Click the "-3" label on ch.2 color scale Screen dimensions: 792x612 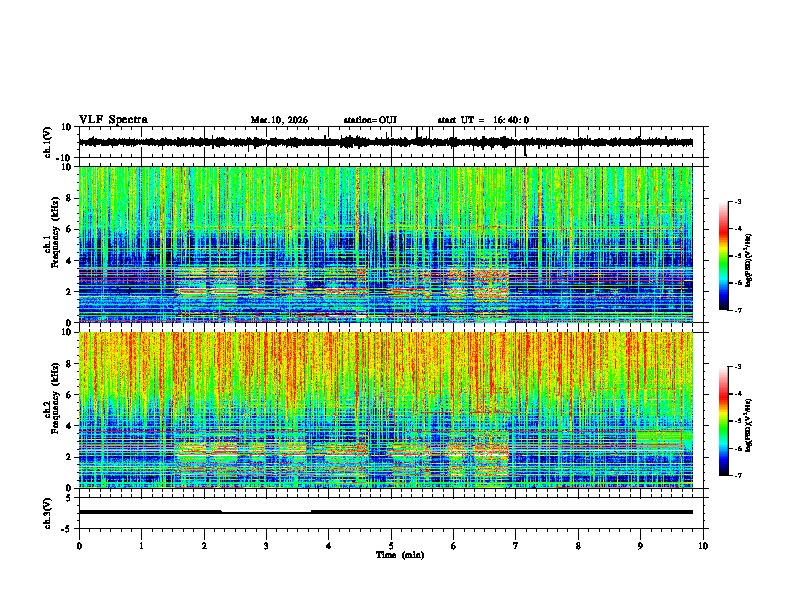point(737,367)
